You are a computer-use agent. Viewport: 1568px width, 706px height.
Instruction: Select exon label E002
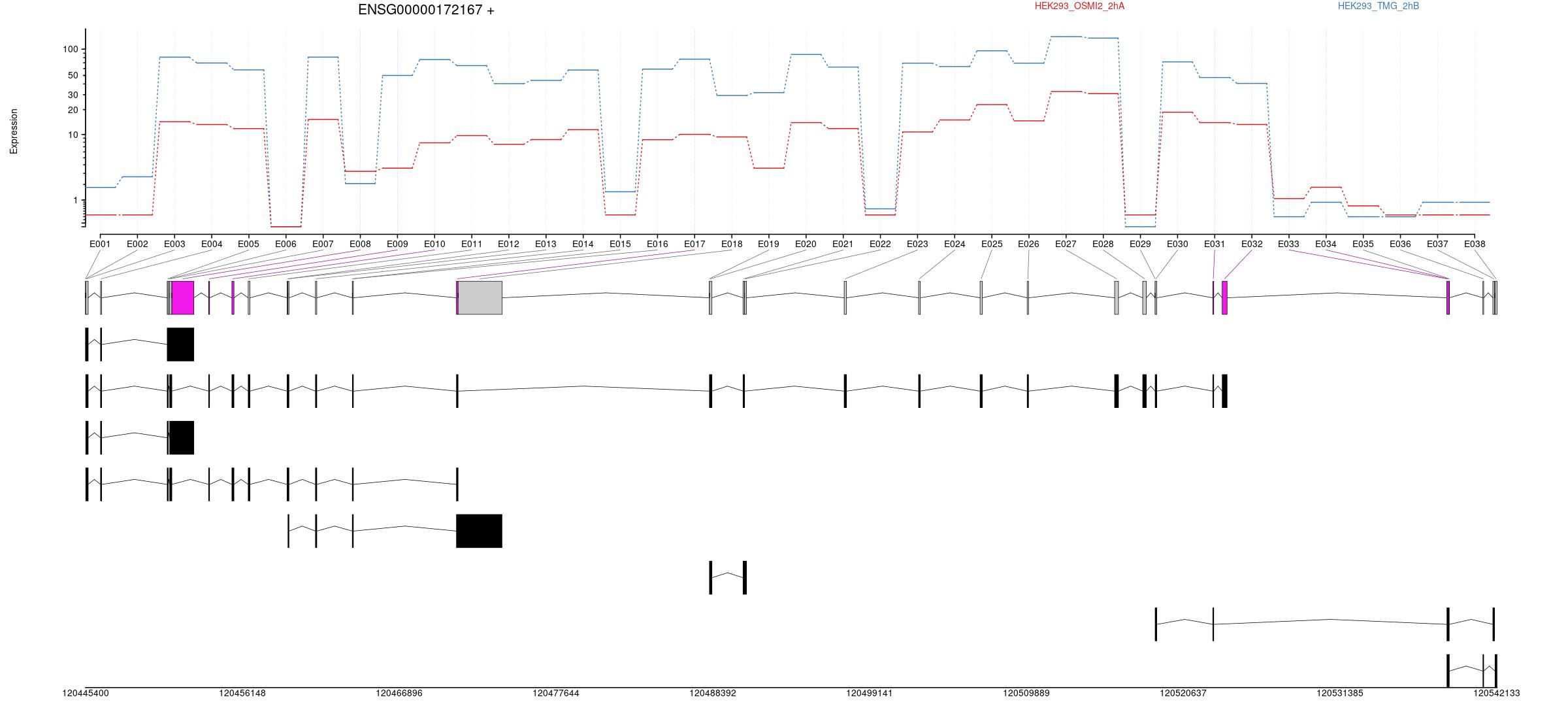coord(137,244)
